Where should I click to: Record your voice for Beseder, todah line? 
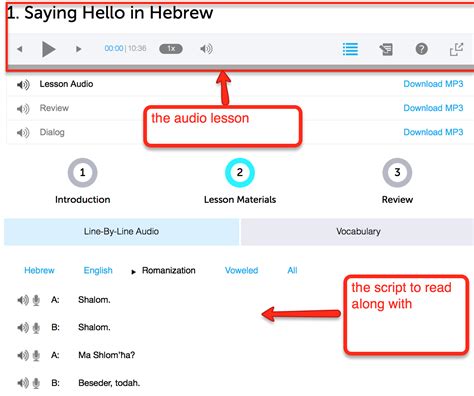36,383
